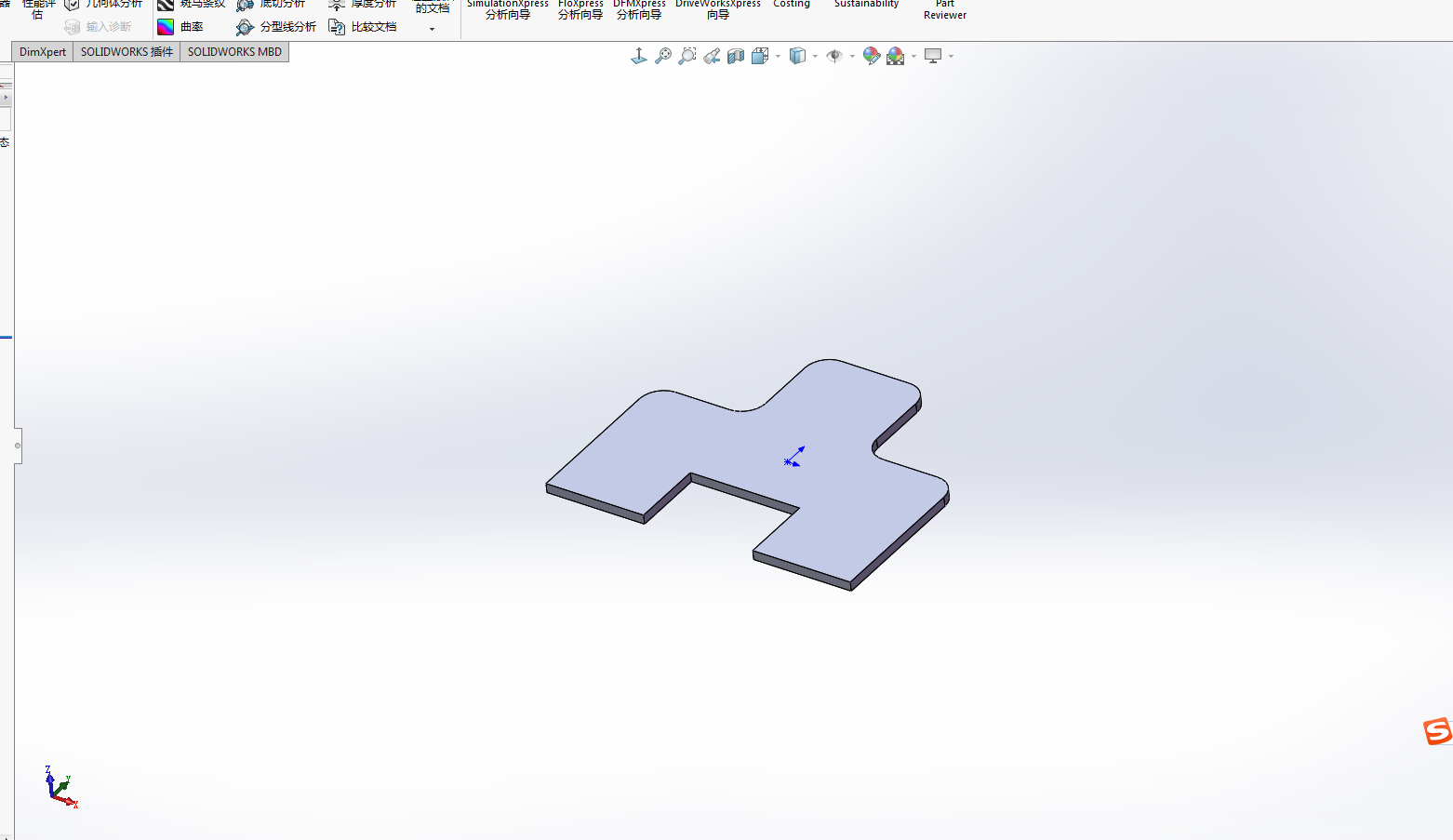This screenshot has width=1453, height=840.
Task: Click the View Settings monitor icon
Action: pyautogui.click(x=933, y=57)
